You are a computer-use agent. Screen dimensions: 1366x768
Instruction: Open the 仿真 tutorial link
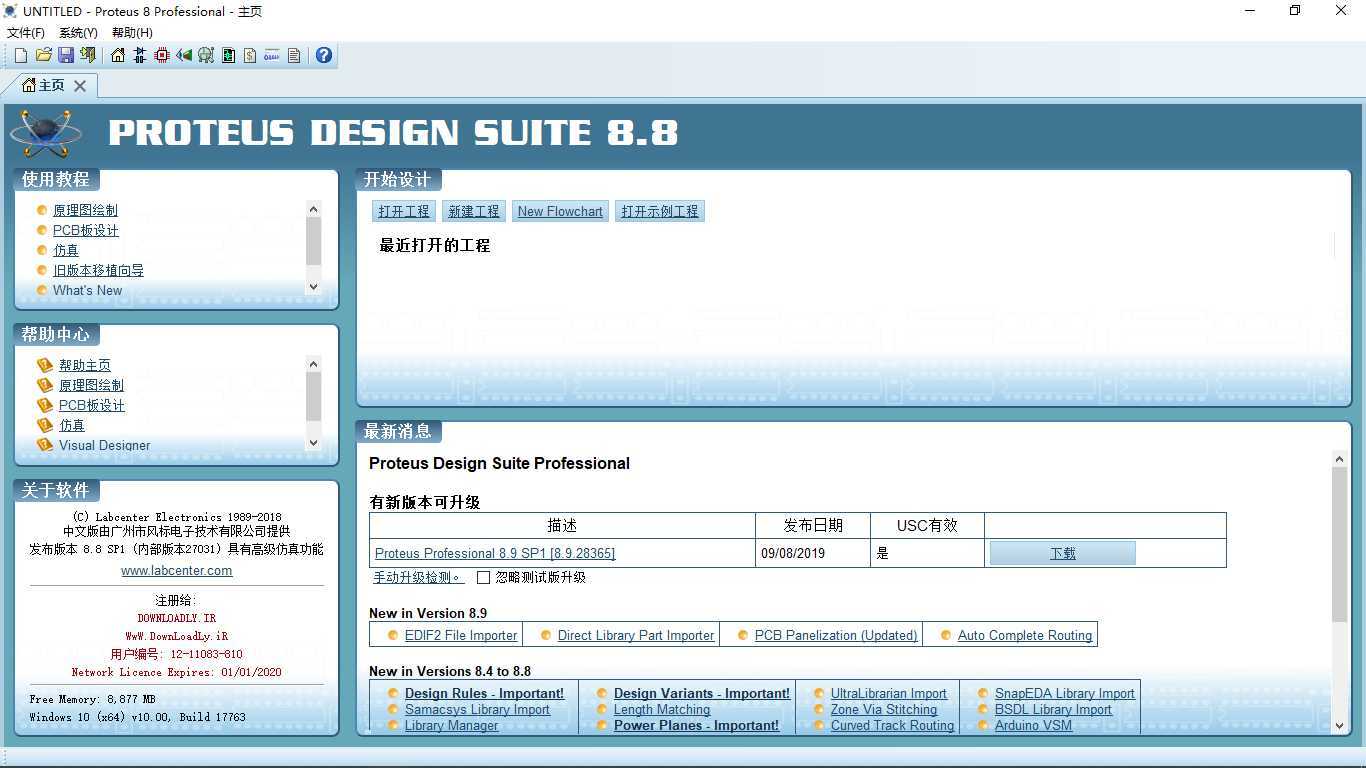[x=66, y=250]
